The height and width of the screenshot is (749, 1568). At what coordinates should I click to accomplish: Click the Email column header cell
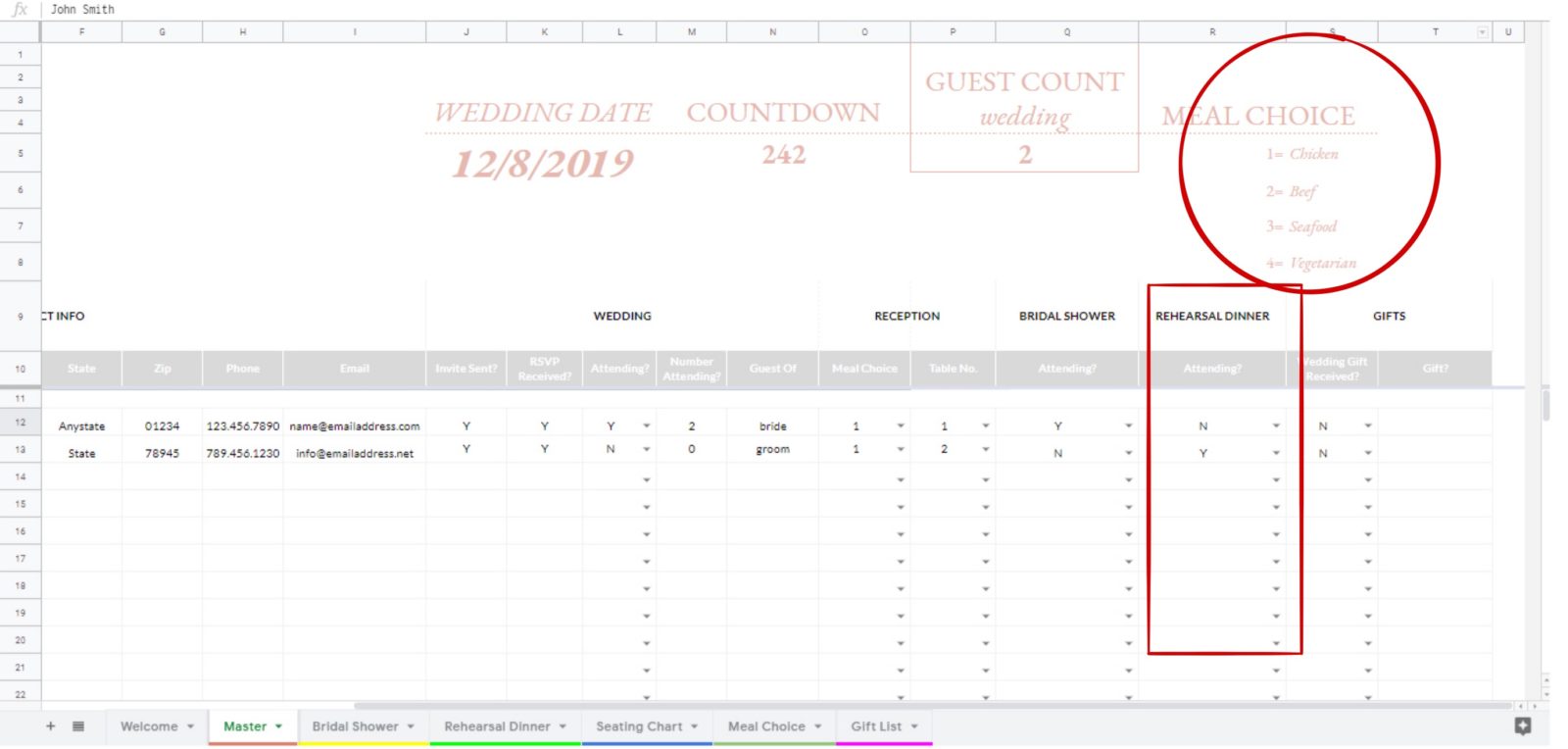(355, 369)
